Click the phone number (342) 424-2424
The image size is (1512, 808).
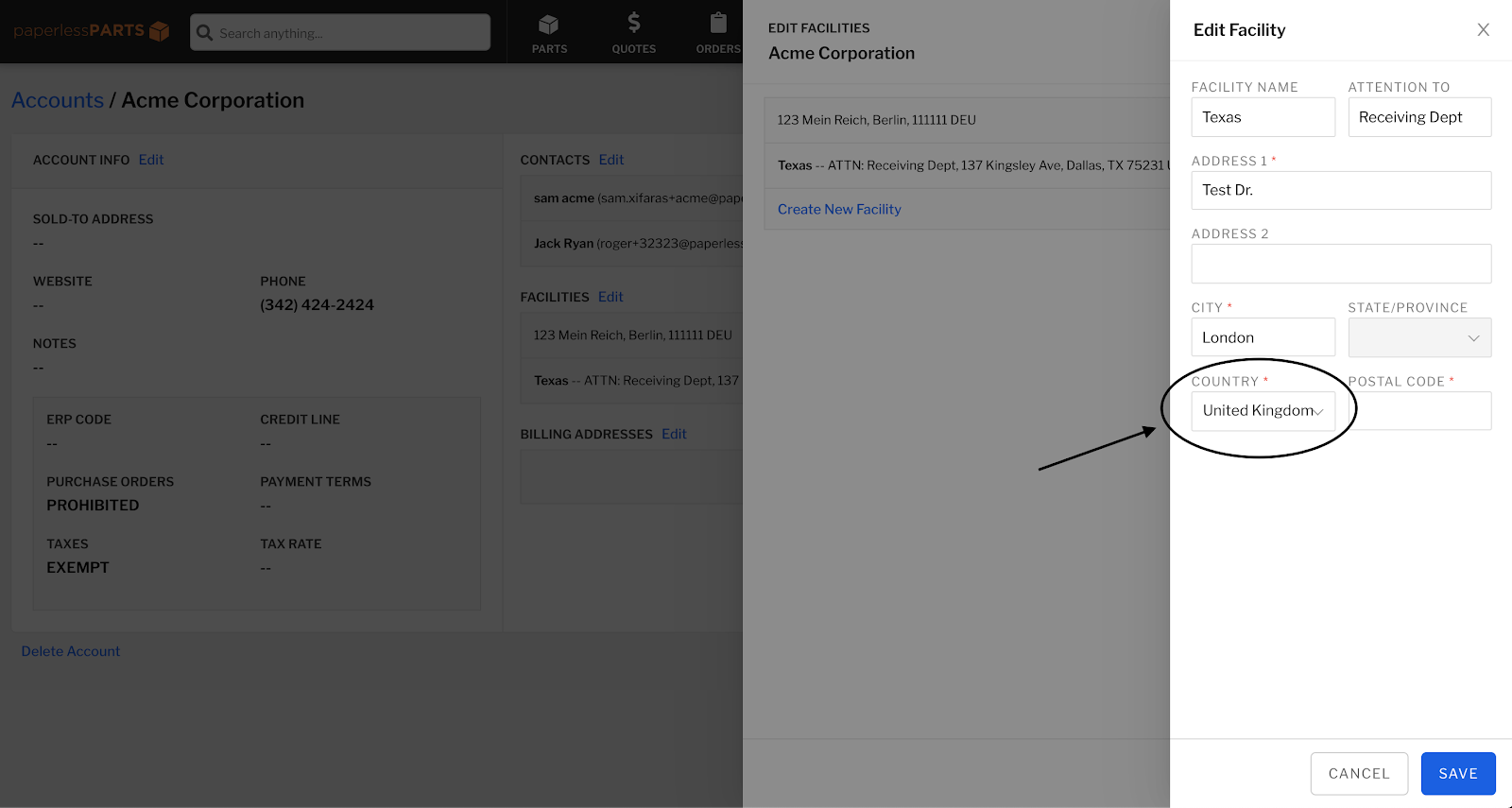(318, 304)
